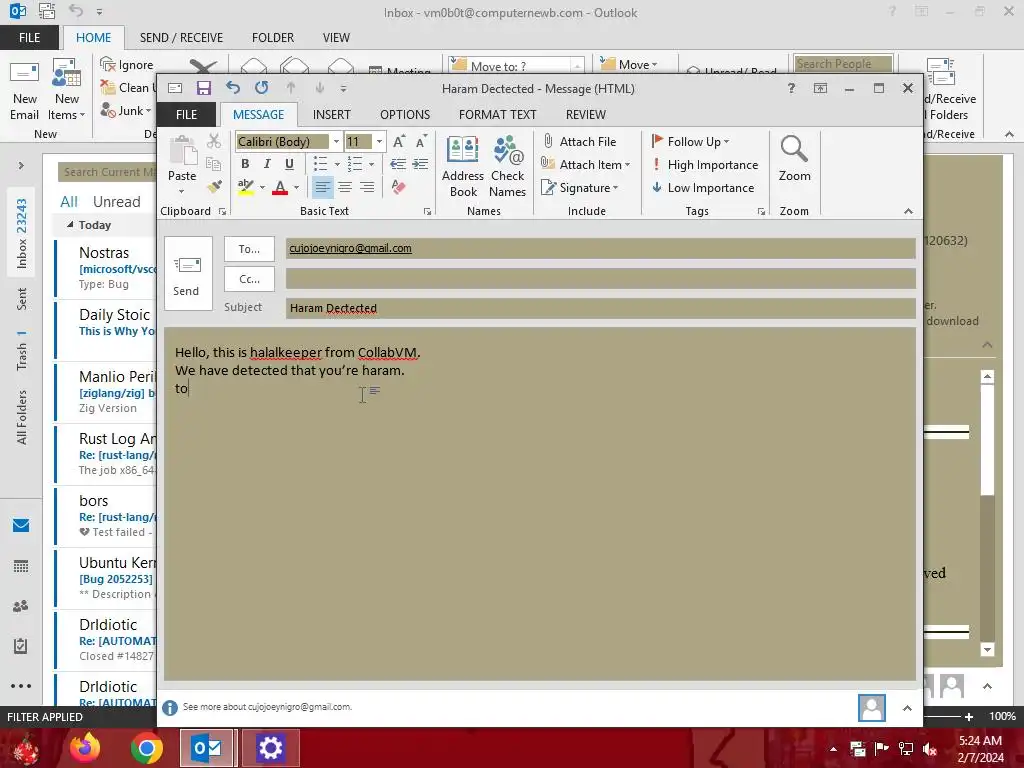Open Calendar view in Outlook navigation
Viewport: 1024px width, 768px height.
point(21,566)
